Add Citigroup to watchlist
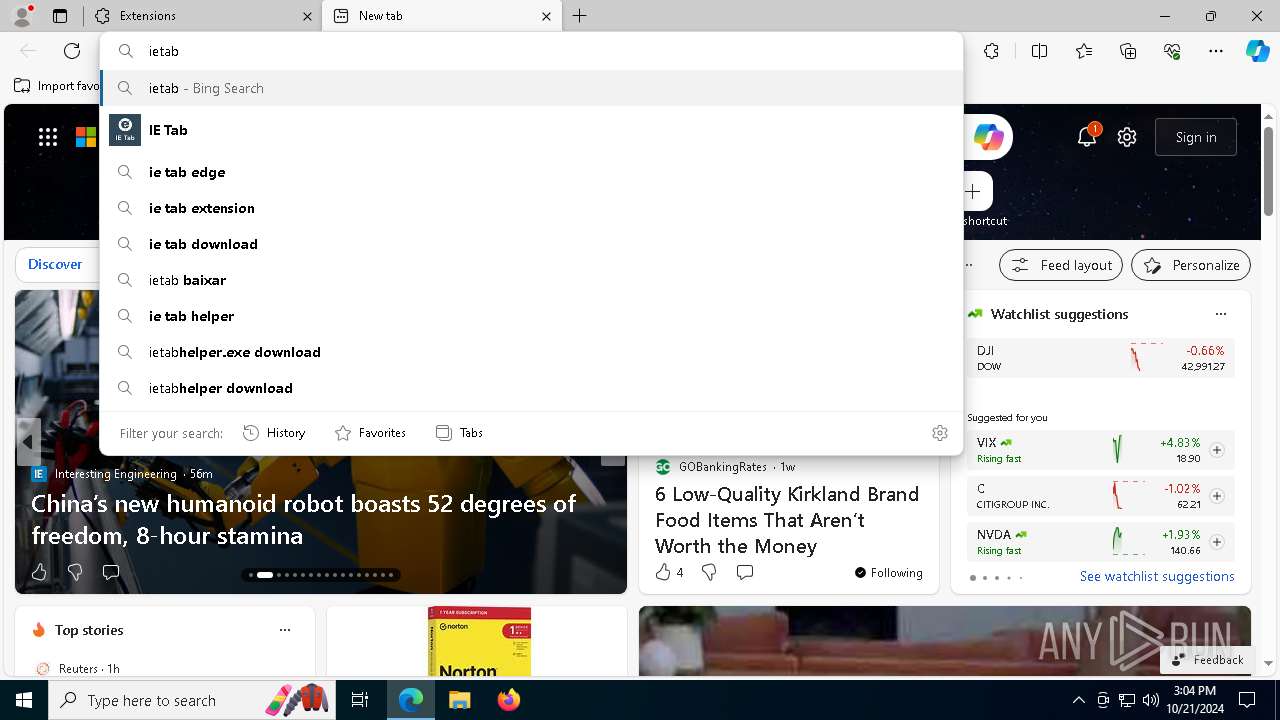1280x720 pixels. click(1216, 496)
